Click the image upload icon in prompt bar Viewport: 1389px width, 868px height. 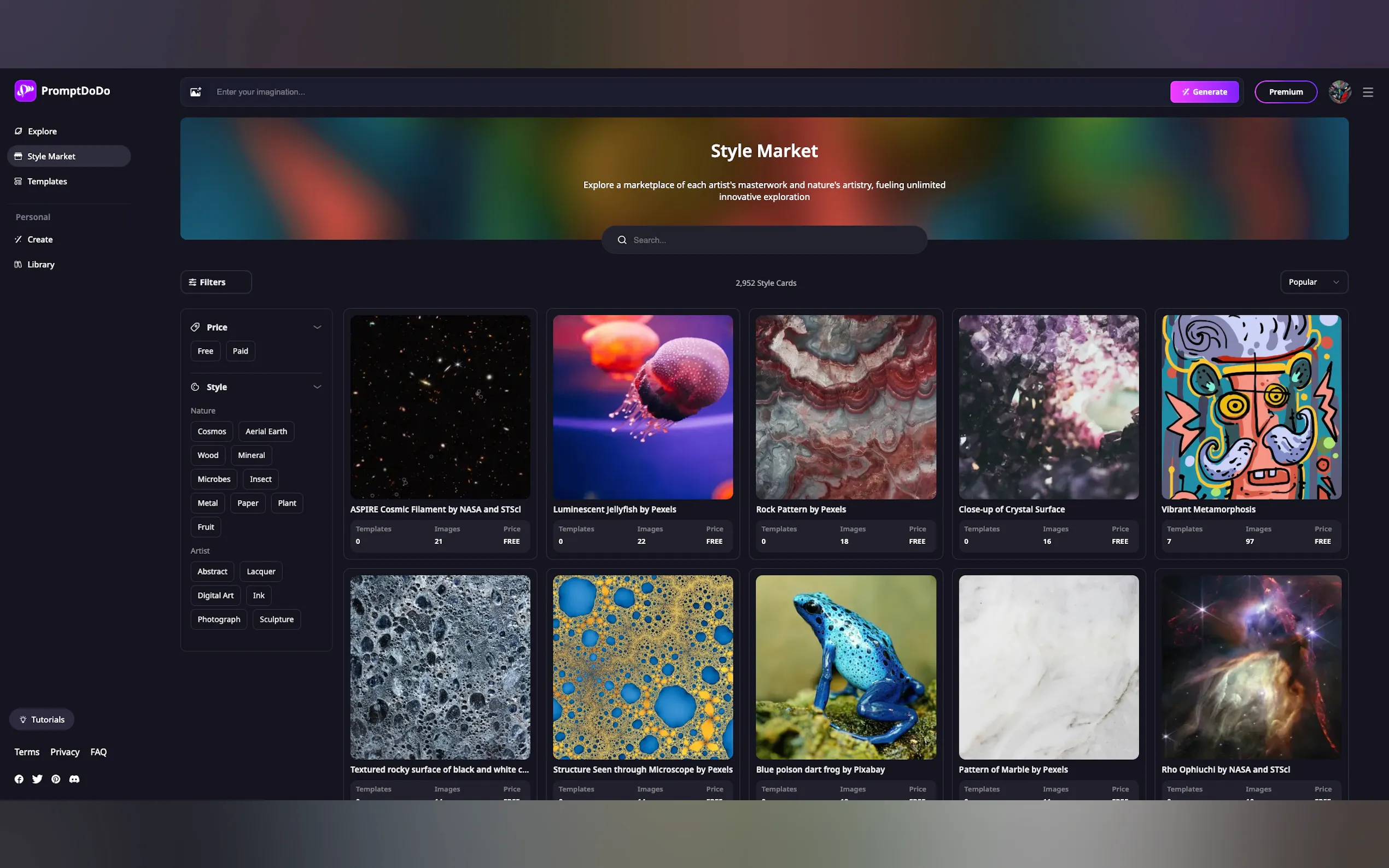click(x=196, y=92)
